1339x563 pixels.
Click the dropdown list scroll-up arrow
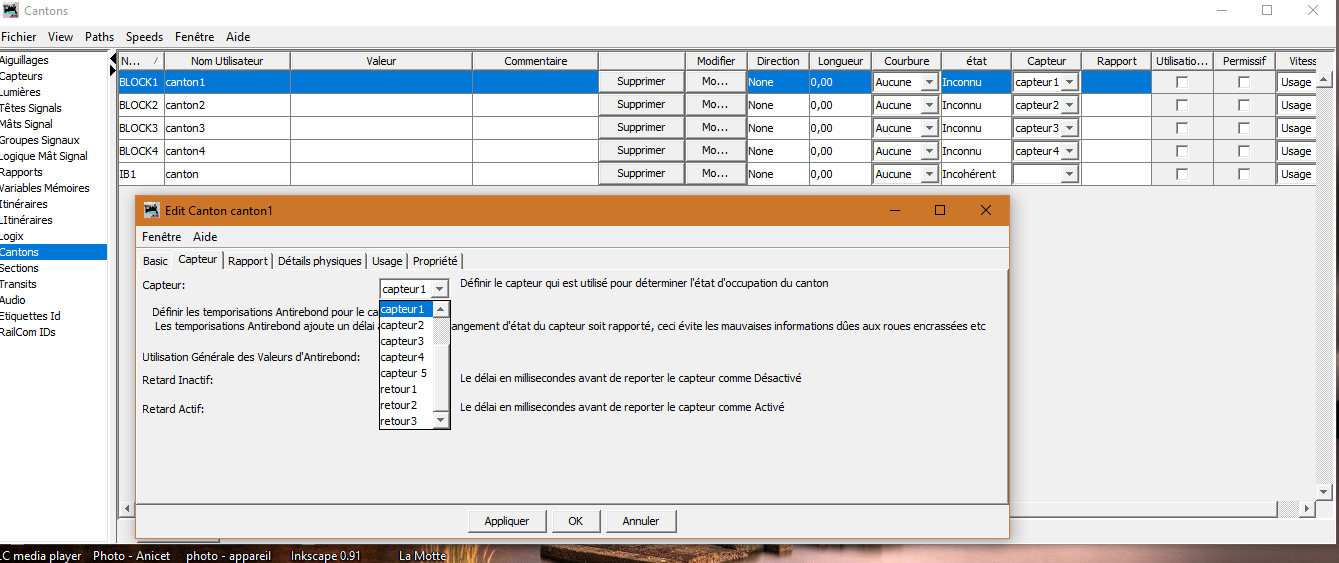click(x=441, y=310)
